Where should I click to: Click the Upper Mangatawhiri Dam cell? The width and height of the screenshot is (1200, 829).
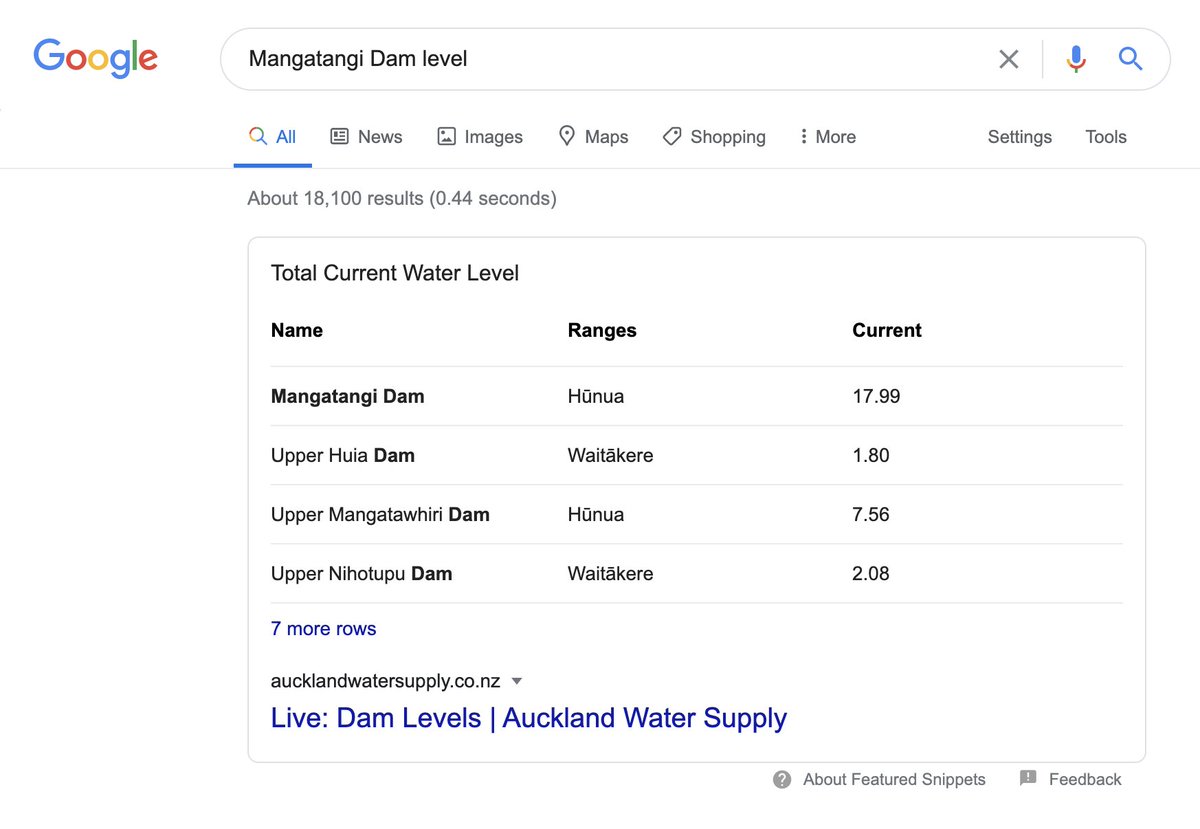point(380,515)
